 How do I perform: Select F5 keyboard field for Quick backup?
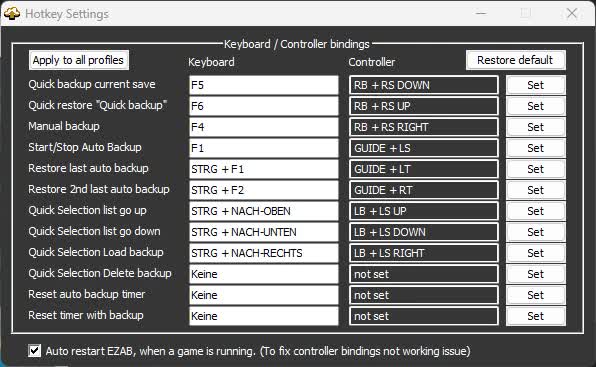(x=264, y=85)
